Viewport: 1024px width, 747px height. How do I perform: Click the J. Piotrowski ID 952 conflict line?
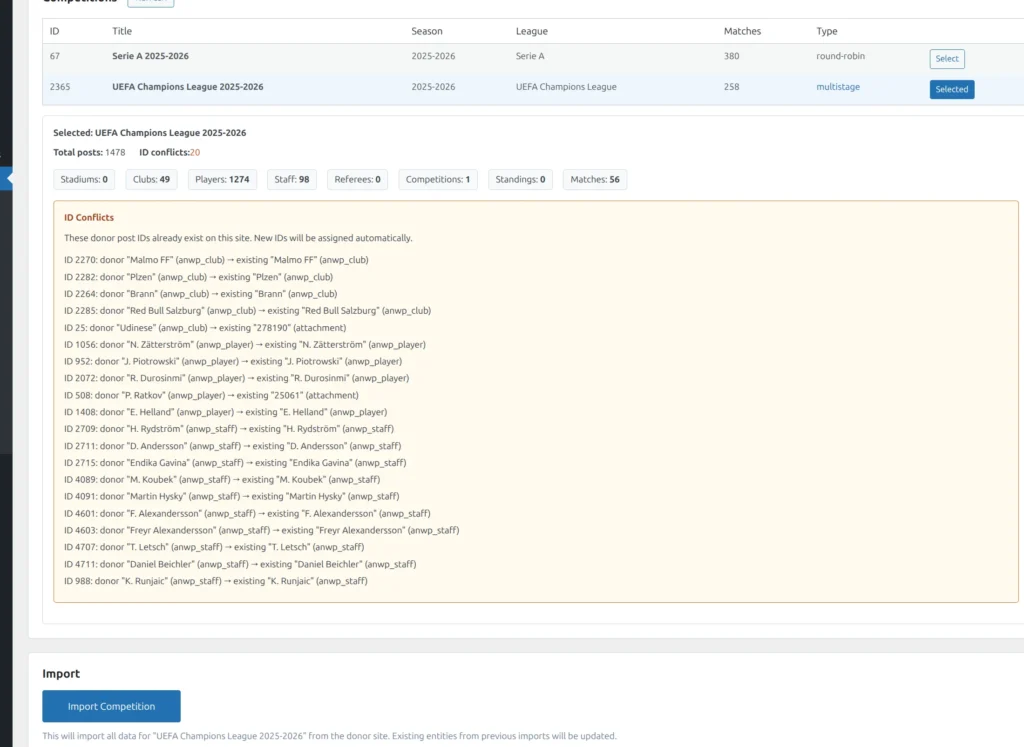point(233,361)
